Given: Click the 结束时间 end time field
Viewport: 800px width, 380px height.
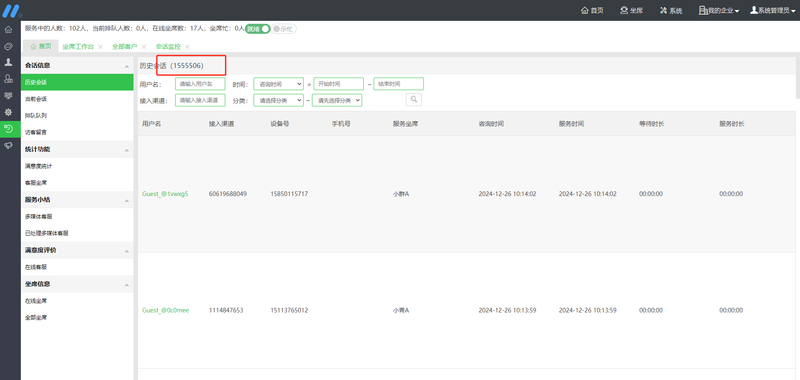Looking at the screenshot, I should pyautogui.click(x=398, y=84).
